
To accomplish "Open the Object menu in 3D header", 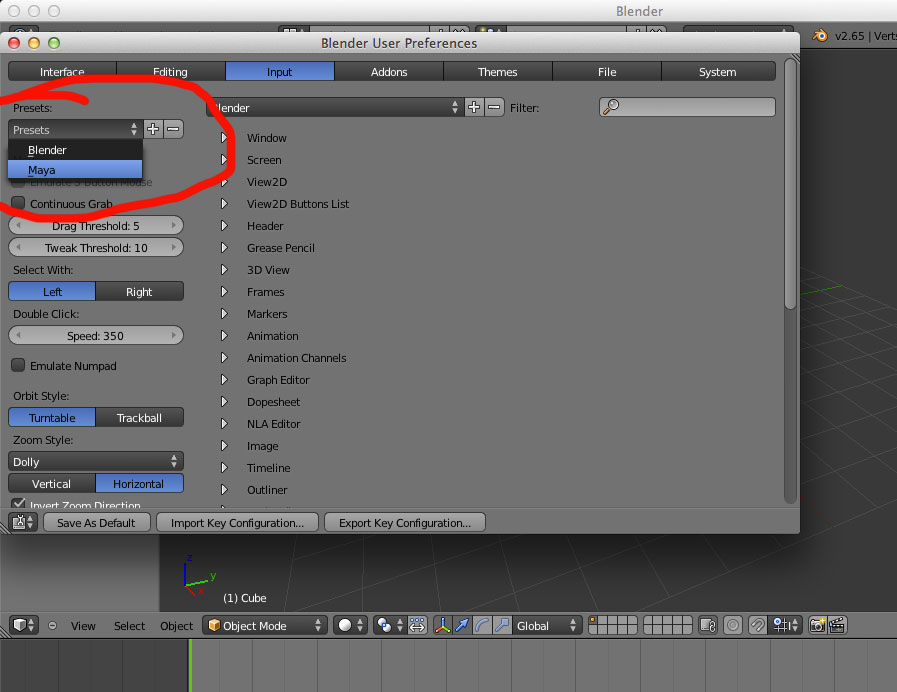I will (x=176, y=626).
